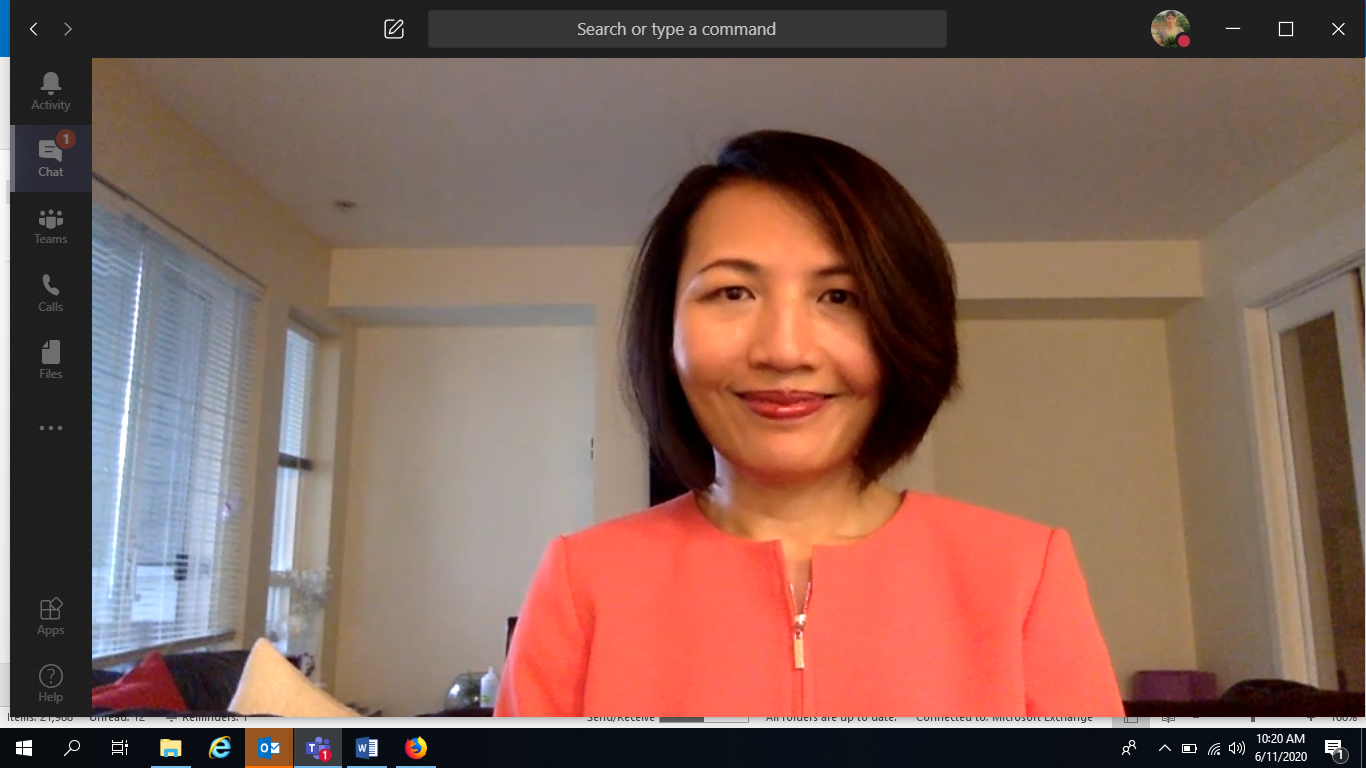Viewport: 1366px width, 768px height.
Task: Open the Files section
Action: click(x=50, y=360)
